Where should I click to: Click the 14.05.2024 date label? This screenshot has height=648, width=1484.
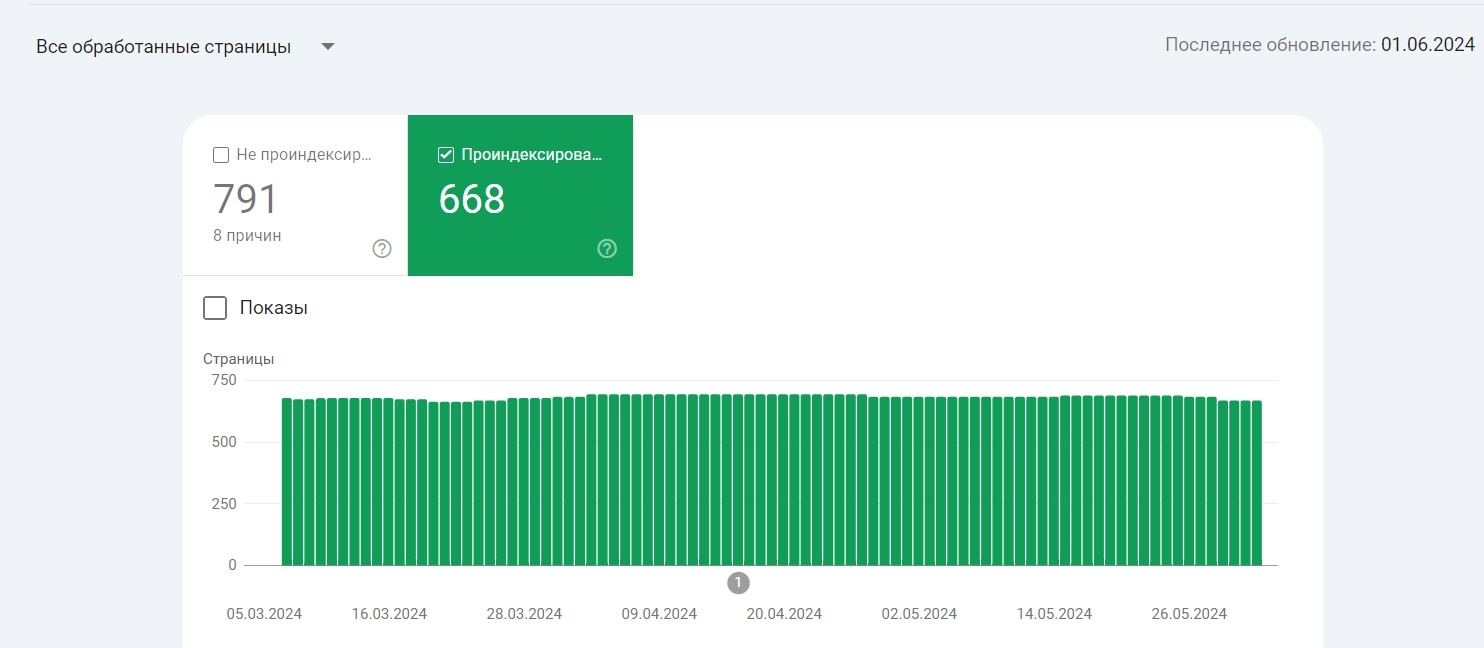(1054, 614)
